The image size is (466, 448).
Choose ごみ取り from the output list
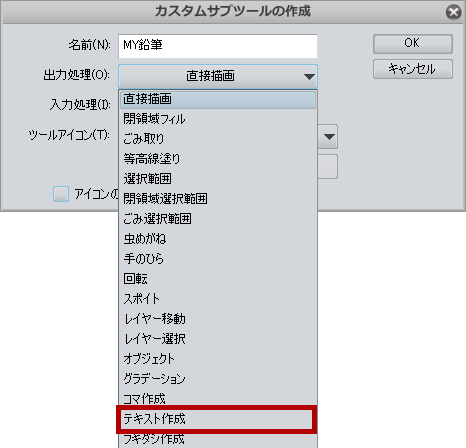(218, 139)
